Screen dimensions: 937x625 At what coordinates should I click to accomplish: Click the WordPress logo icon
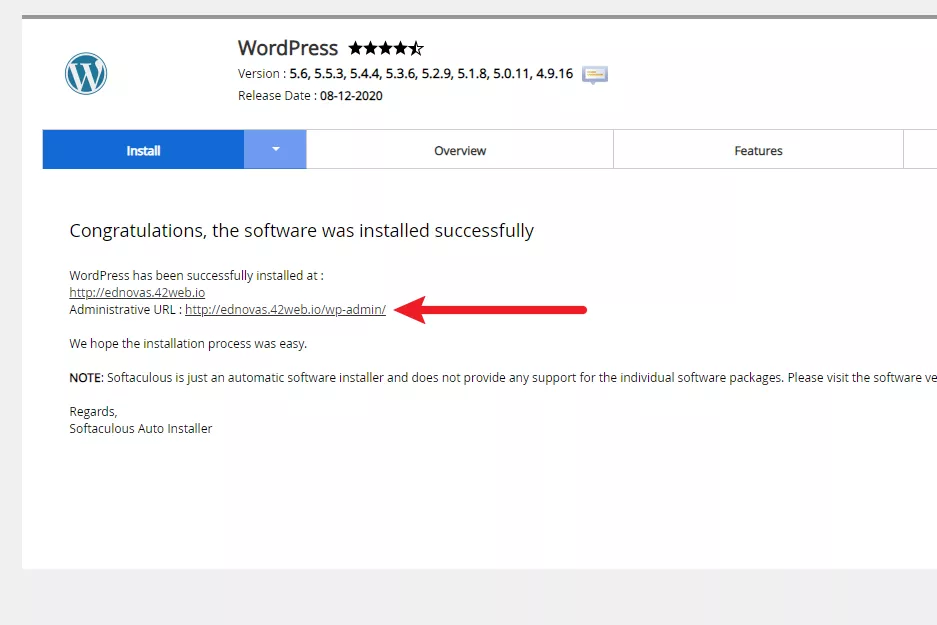point(86,73)
